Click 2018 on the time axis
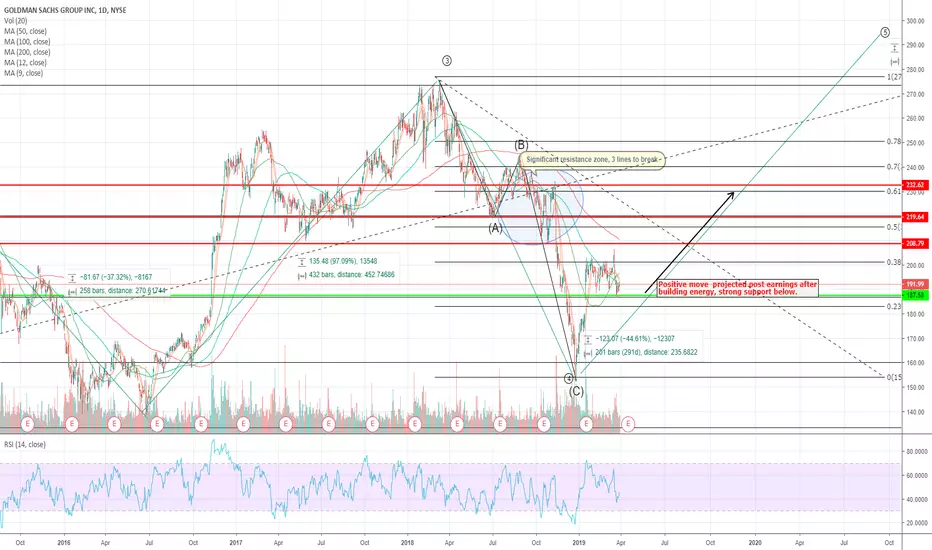The height and width of the screenshot is (550, 932). pos(407,543)
